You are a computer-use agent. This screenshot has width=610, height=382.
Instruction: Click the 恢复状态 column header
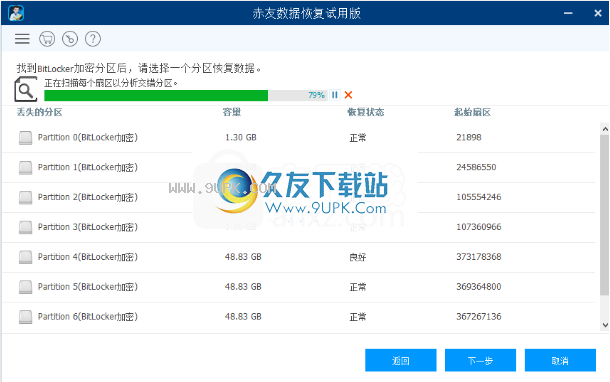[x=366, y=112]
